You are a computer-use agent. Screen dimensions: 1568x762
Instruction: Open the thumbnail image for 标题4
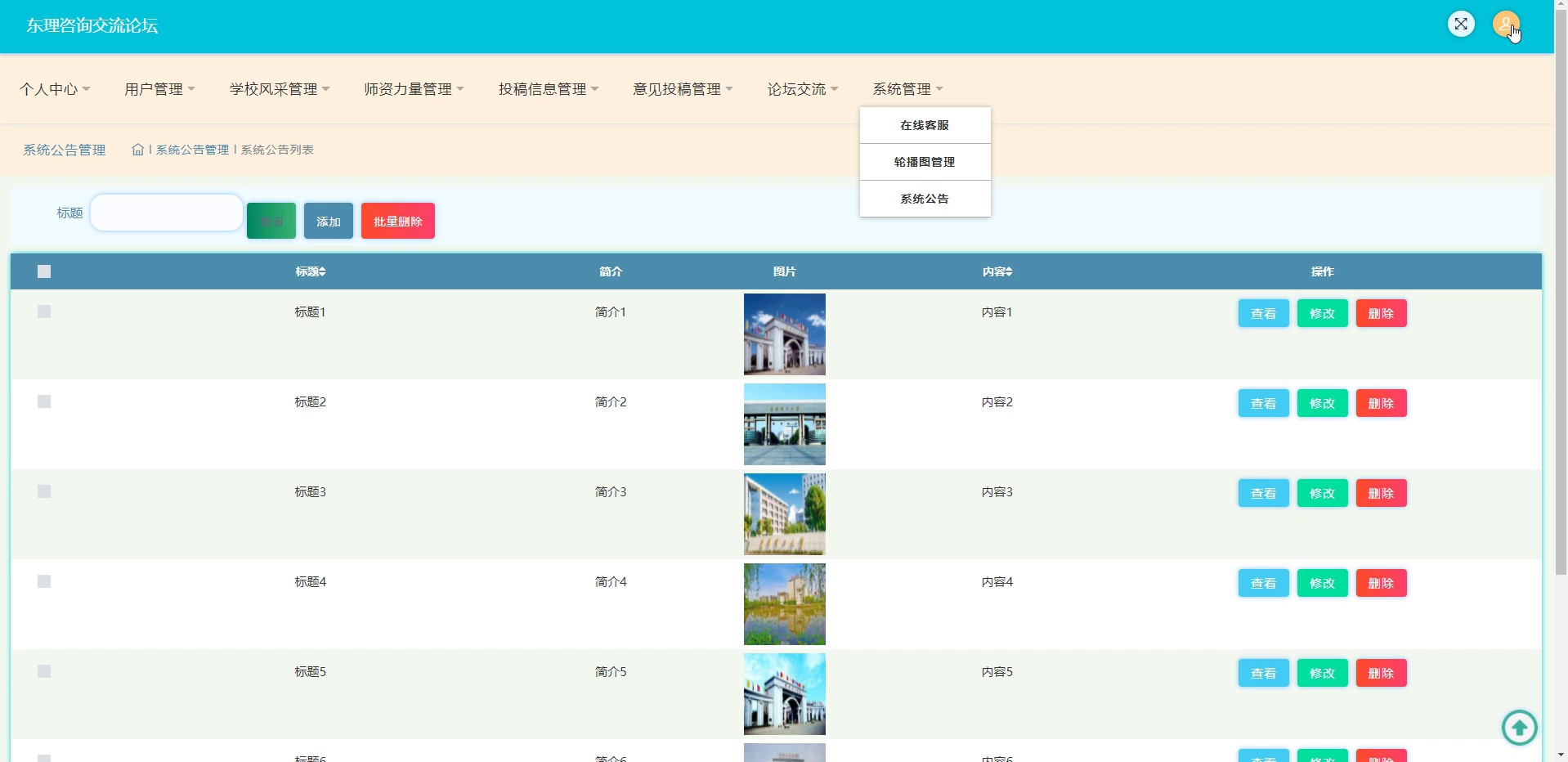tap(785, 604)
